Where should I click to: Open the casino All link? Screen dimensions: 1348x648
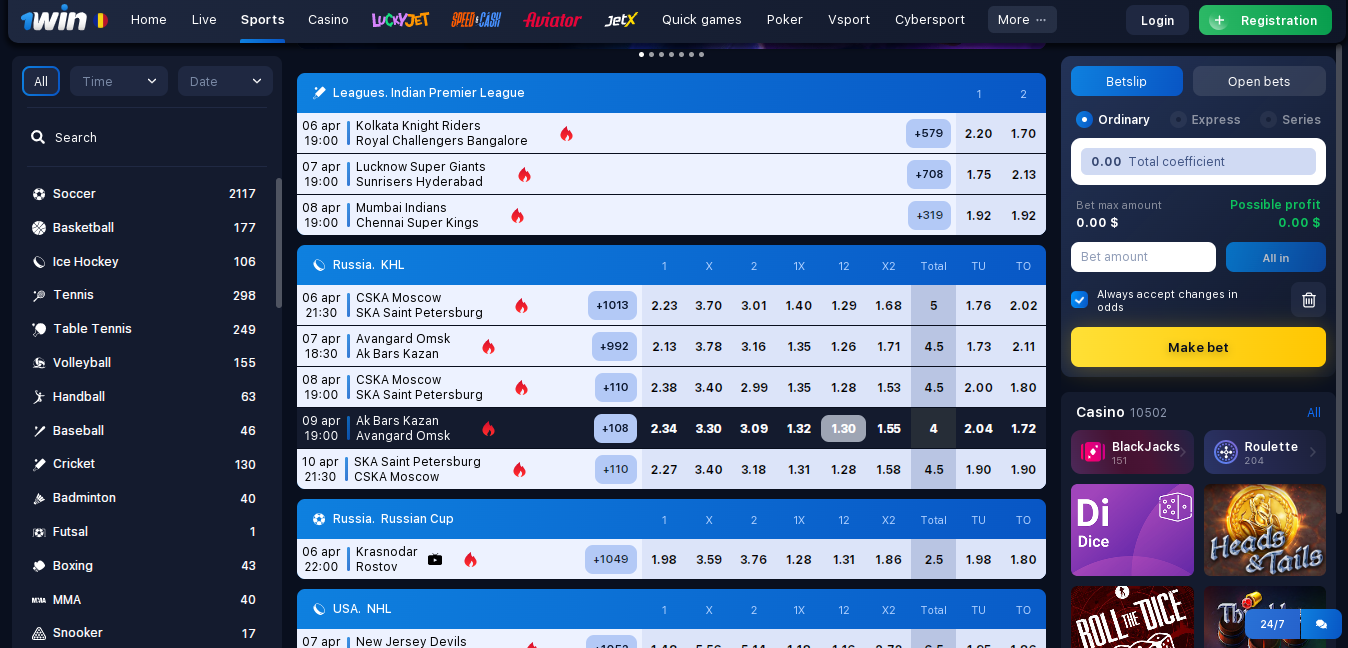tap(1314, 413)
